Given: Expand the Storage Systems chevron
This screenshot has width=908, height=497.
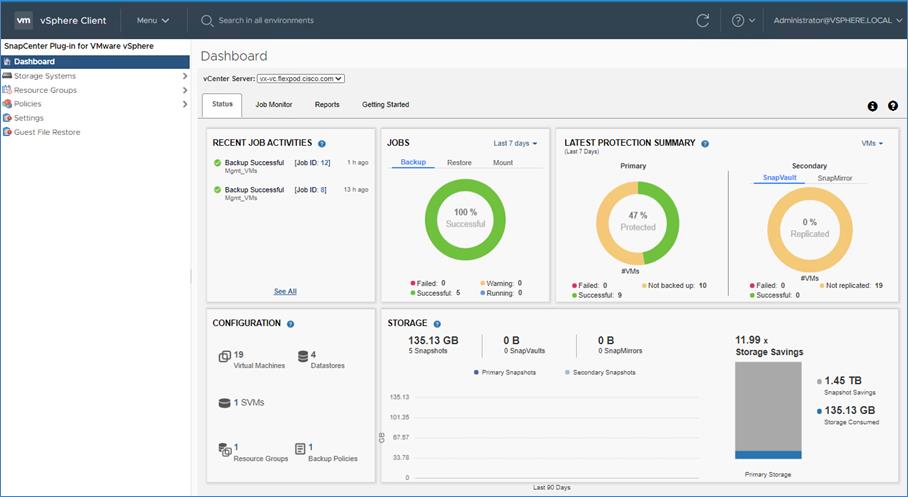Looking at the screenshot, I should [185, 76].
